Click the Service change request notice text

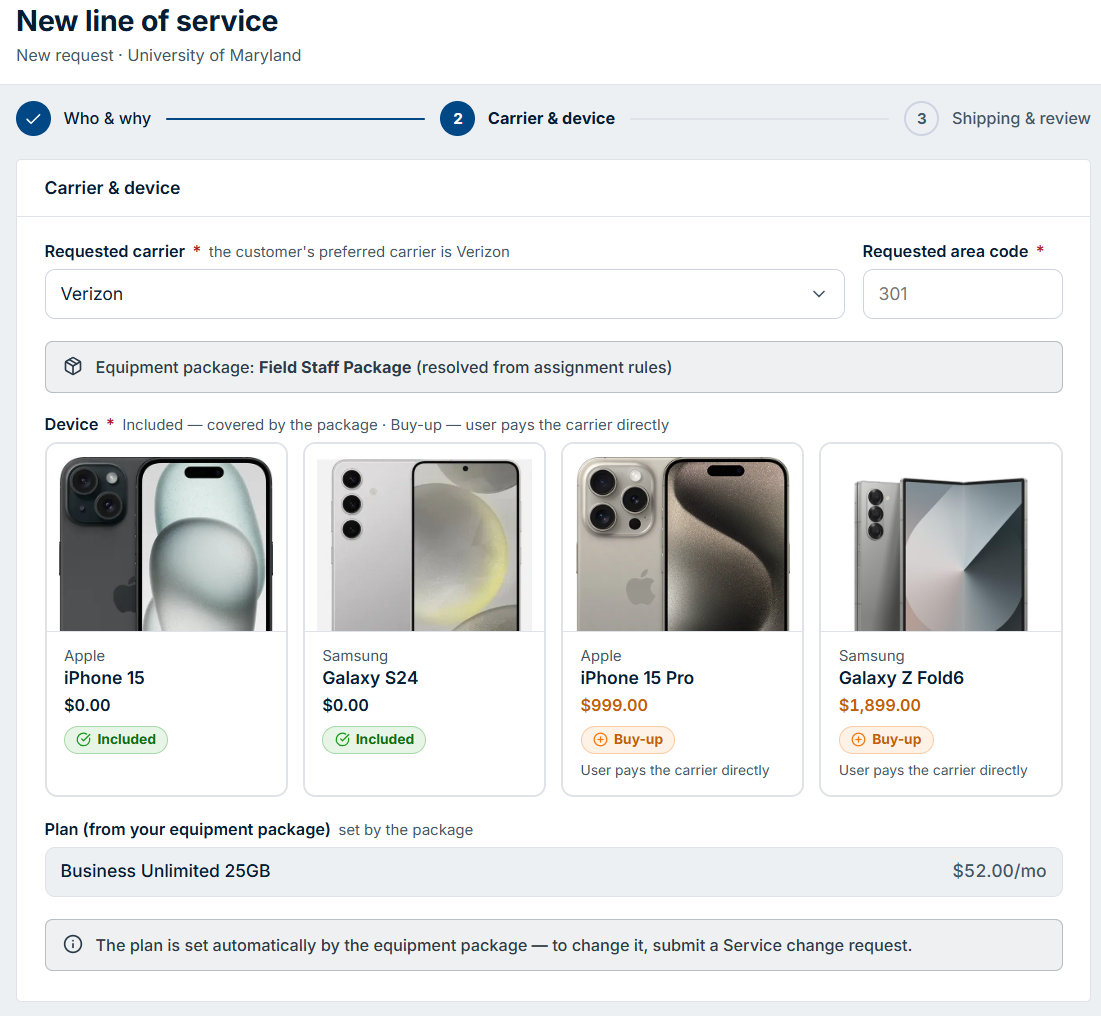(503, 945)
